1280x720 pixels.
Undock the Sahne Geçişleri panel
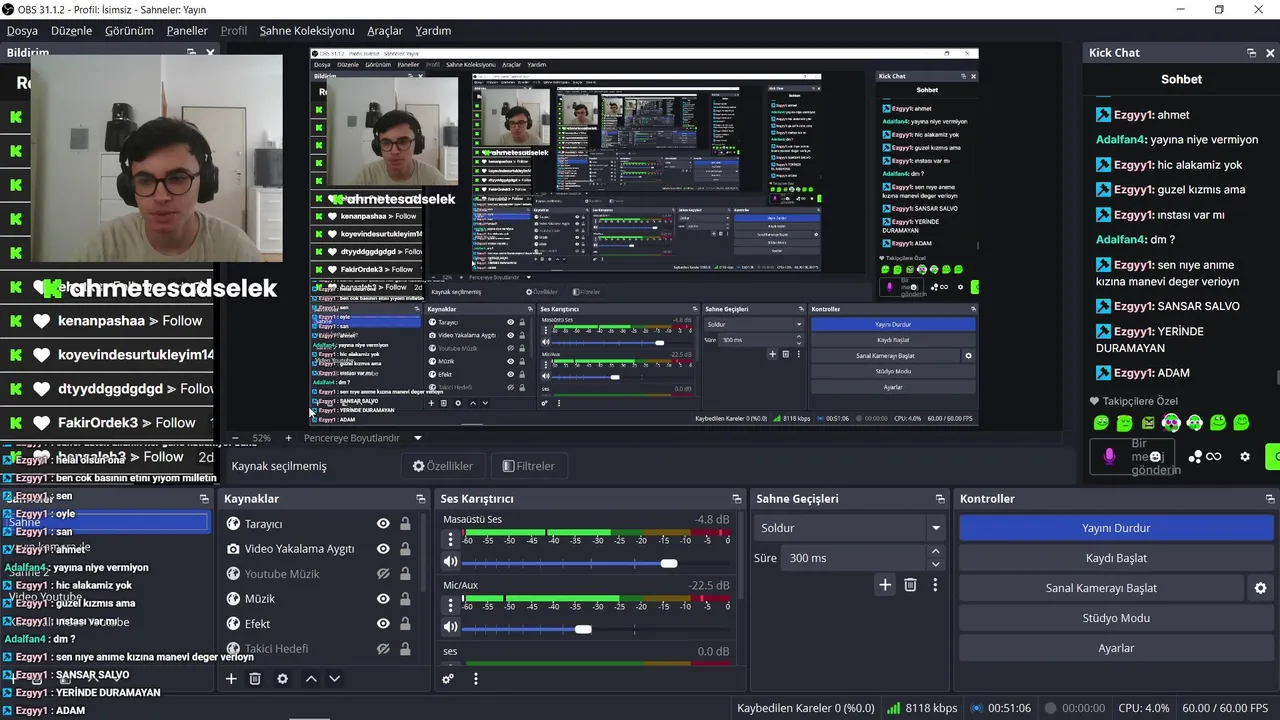coord(941,499)
